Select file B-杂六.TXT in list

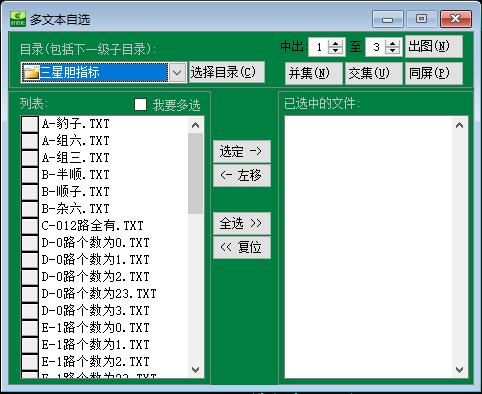click(x=76, y=209)
